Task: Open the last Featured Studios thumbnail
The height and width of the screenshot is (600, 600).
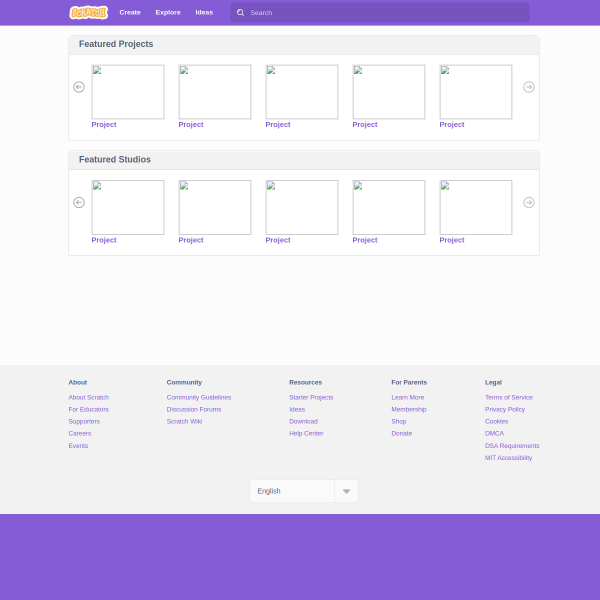Action: 475,207
